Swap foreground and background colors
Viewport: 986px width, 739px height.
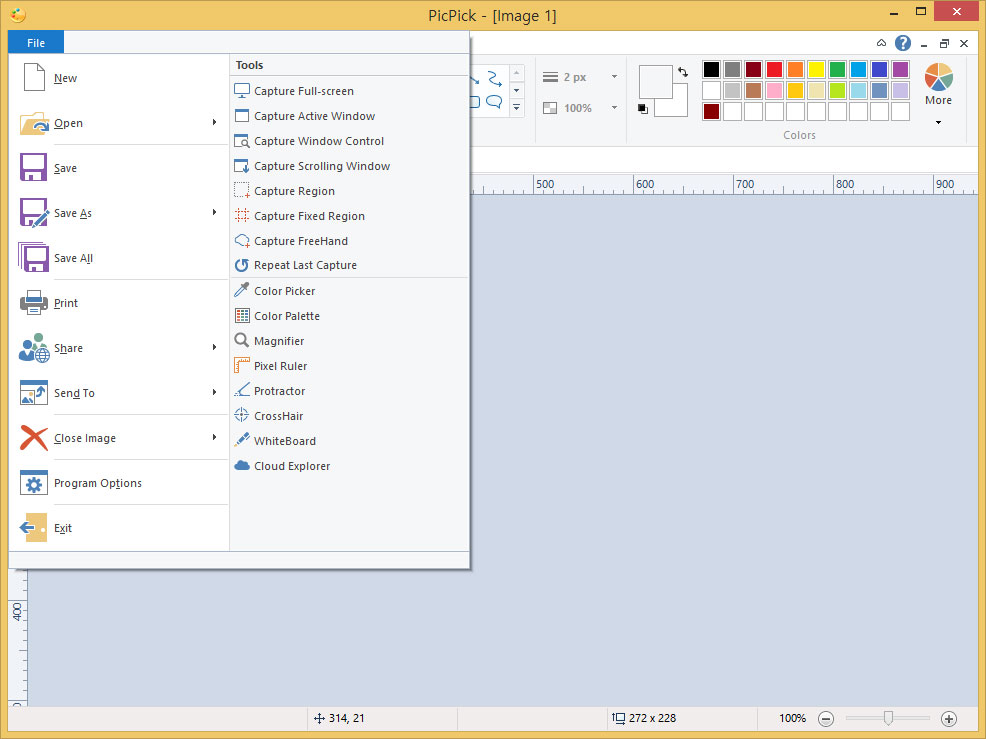click(x=683, y=72)
